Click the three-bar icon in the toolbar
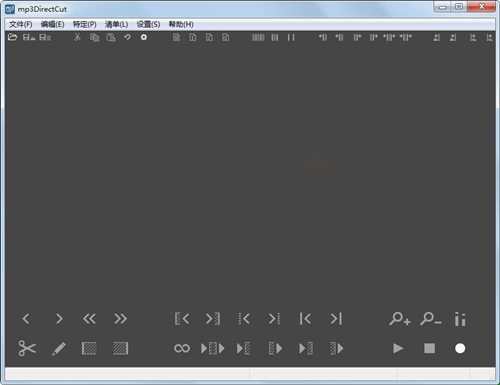500x385 pixels. [x=275, y=37]
